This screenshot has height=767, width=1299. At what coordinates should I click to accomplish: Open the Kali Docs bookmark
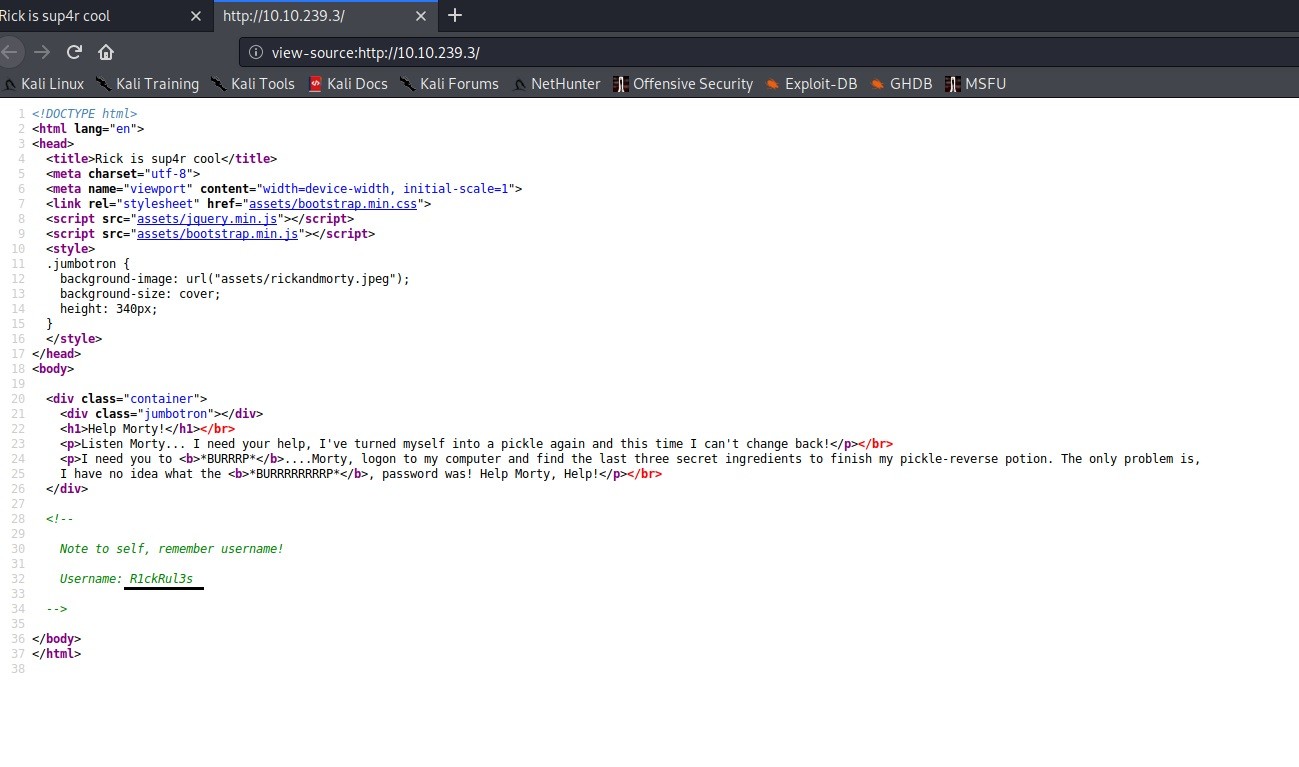pos(348,84)
